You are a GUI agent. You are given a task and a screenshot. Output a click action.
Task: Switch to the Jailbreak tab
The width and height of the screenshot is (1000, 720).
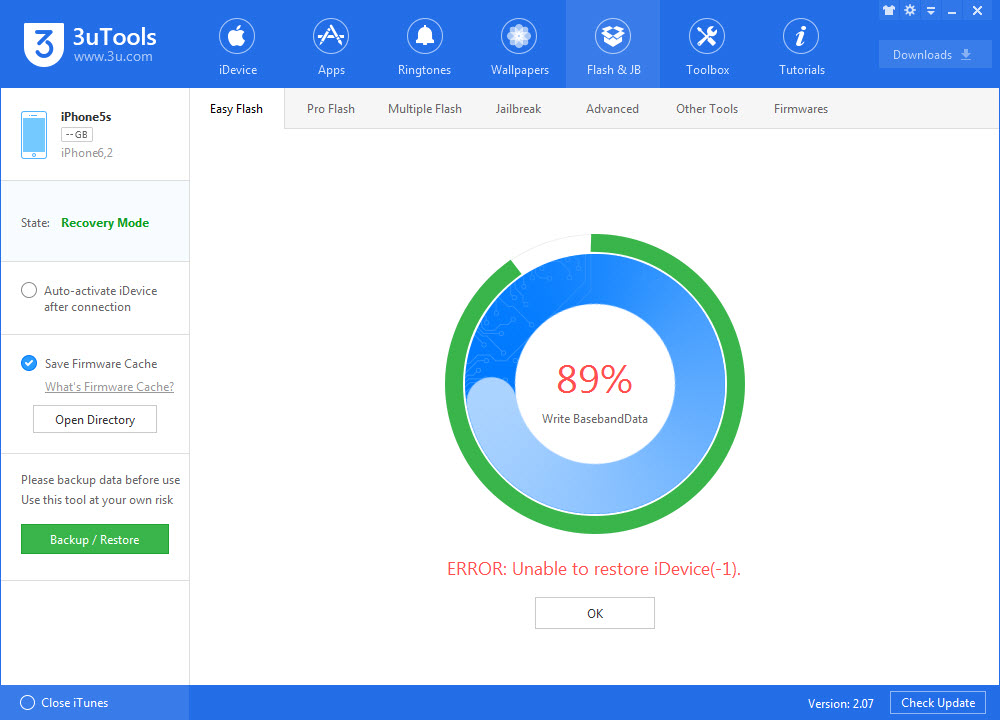click(518, 109)
